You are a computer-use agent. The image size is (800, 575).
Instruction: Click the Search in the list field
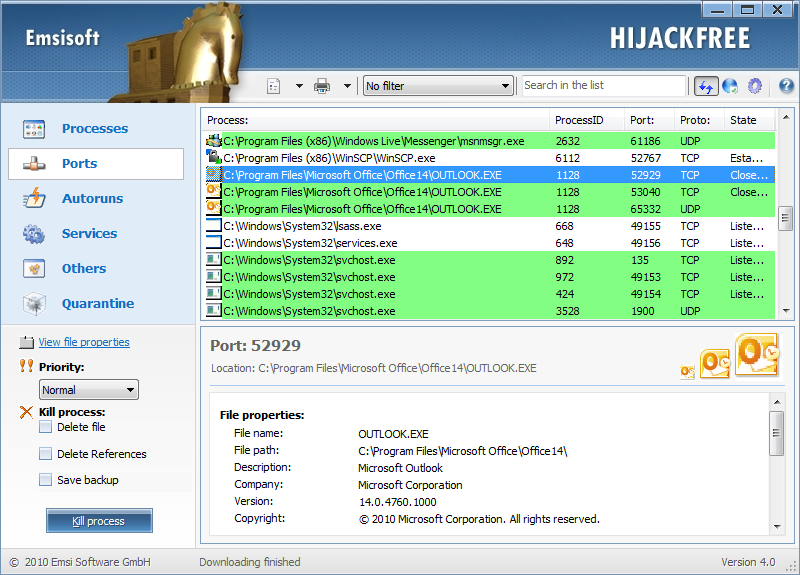pos(604,86)
